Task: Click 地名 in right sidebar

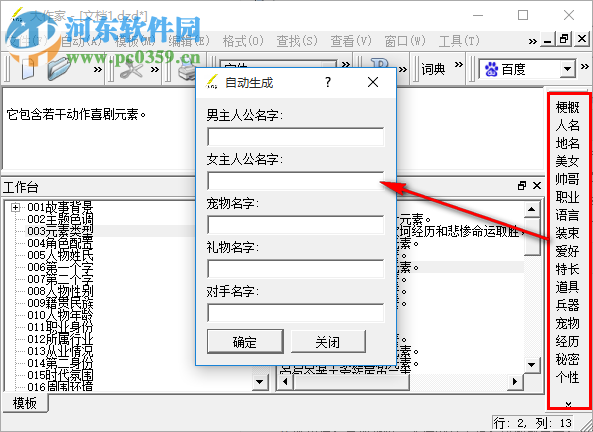Action: (x=567, y=143)
